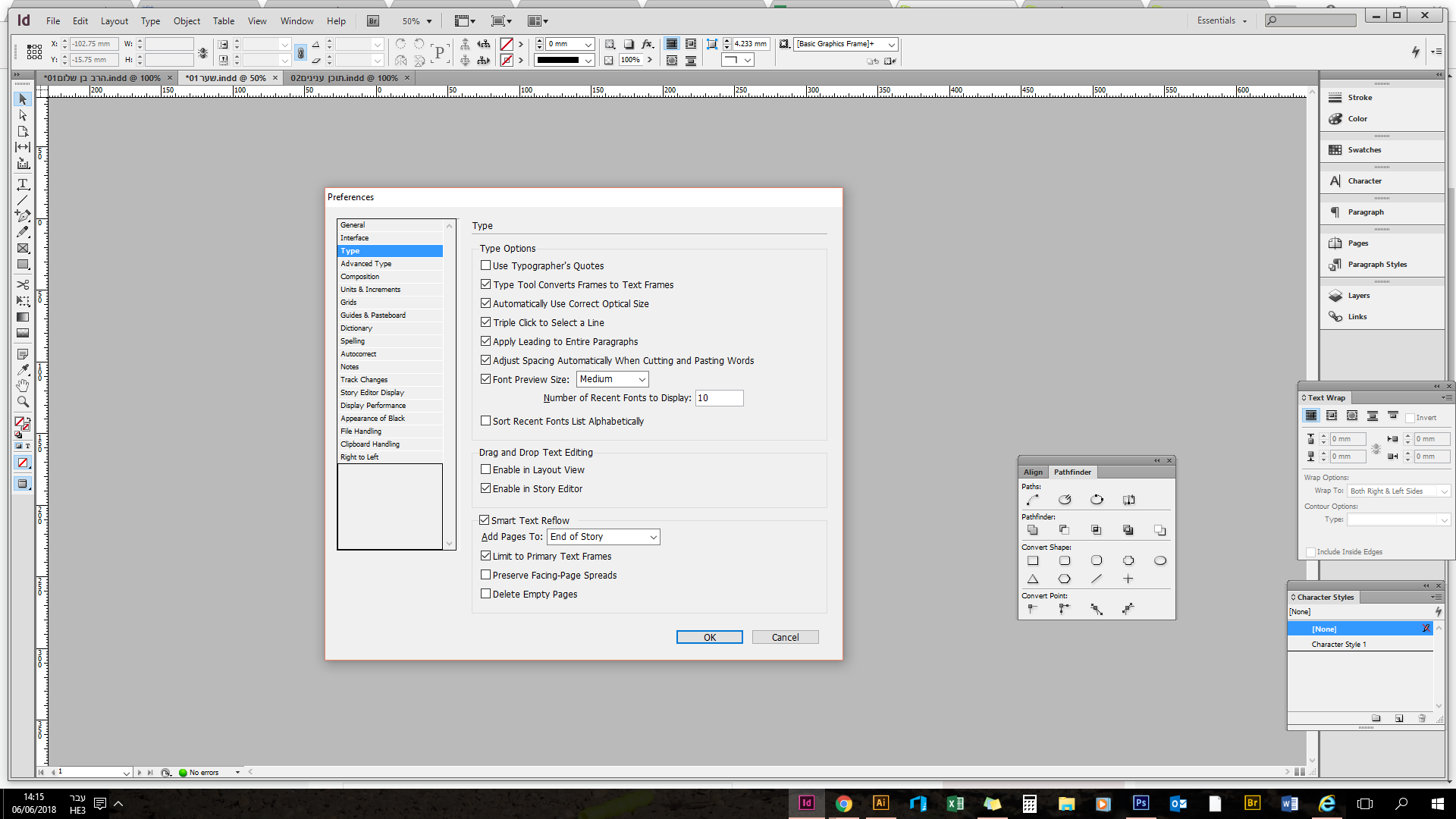The height and width of the screenshot is (819, 1456).
Task: Enable drag and drop in Layout View
Action: (x=485, y=469)
